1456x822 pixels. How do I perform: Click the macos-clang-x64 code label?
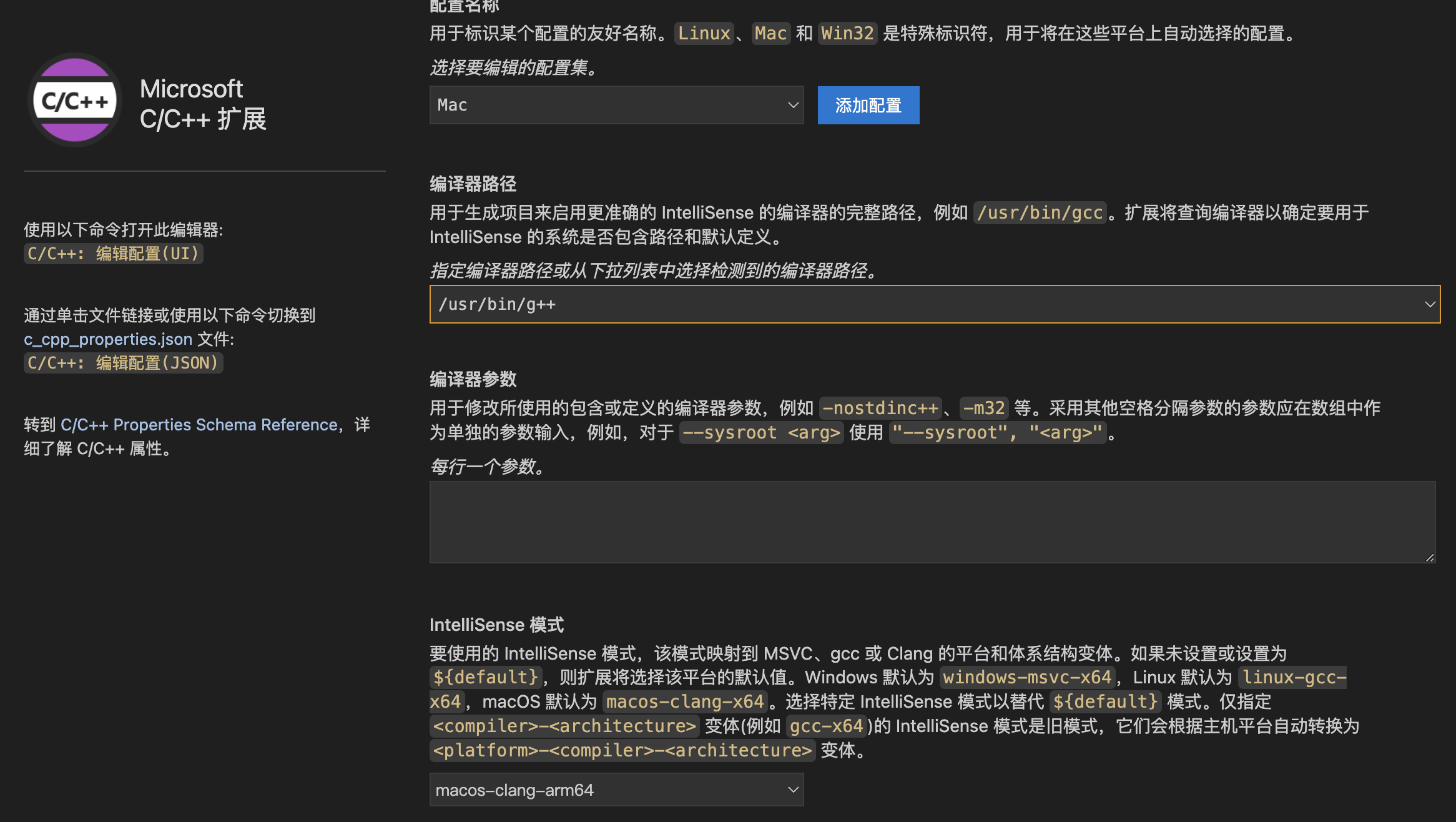click(x=684, y=701)
